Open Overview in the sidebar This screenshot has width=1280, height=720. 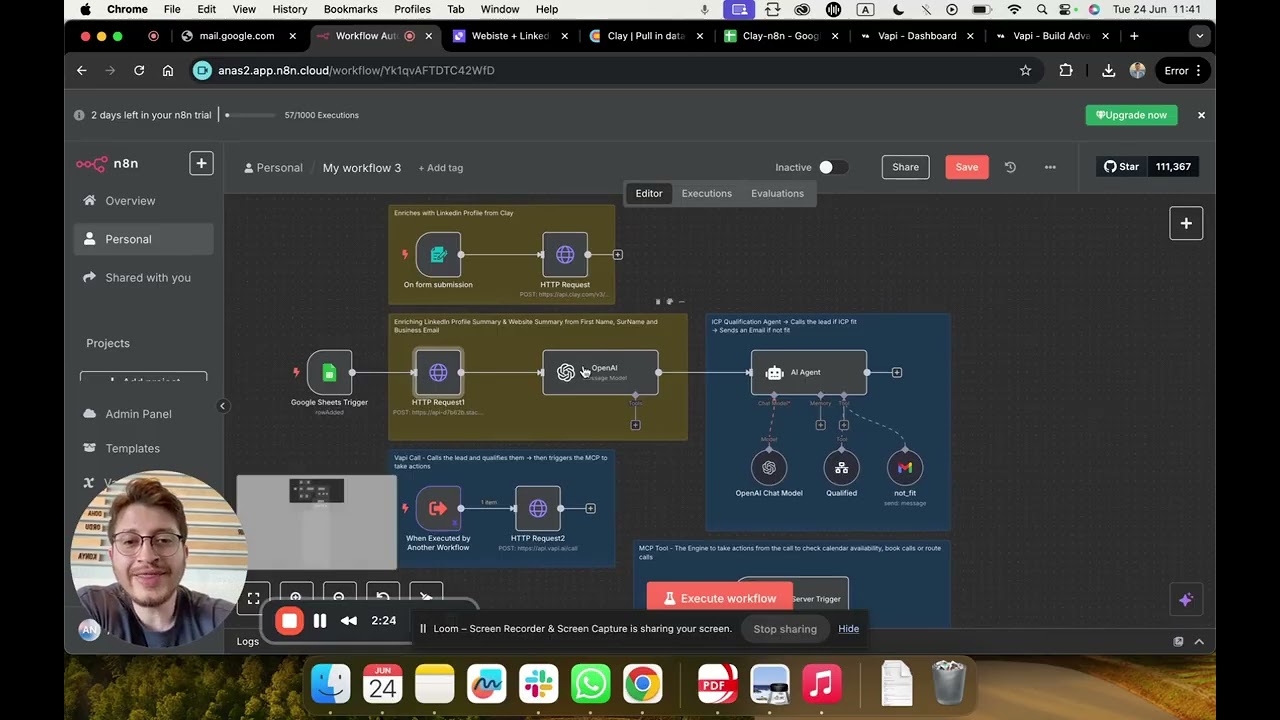[143, 201]
